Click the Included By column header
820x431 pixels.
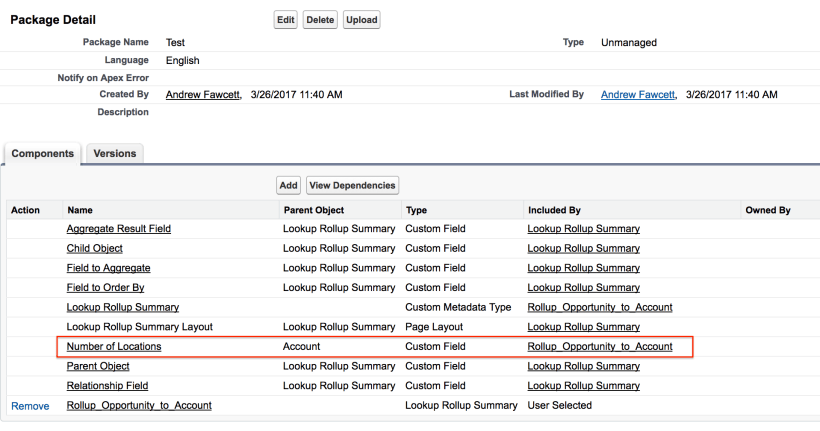554,210
